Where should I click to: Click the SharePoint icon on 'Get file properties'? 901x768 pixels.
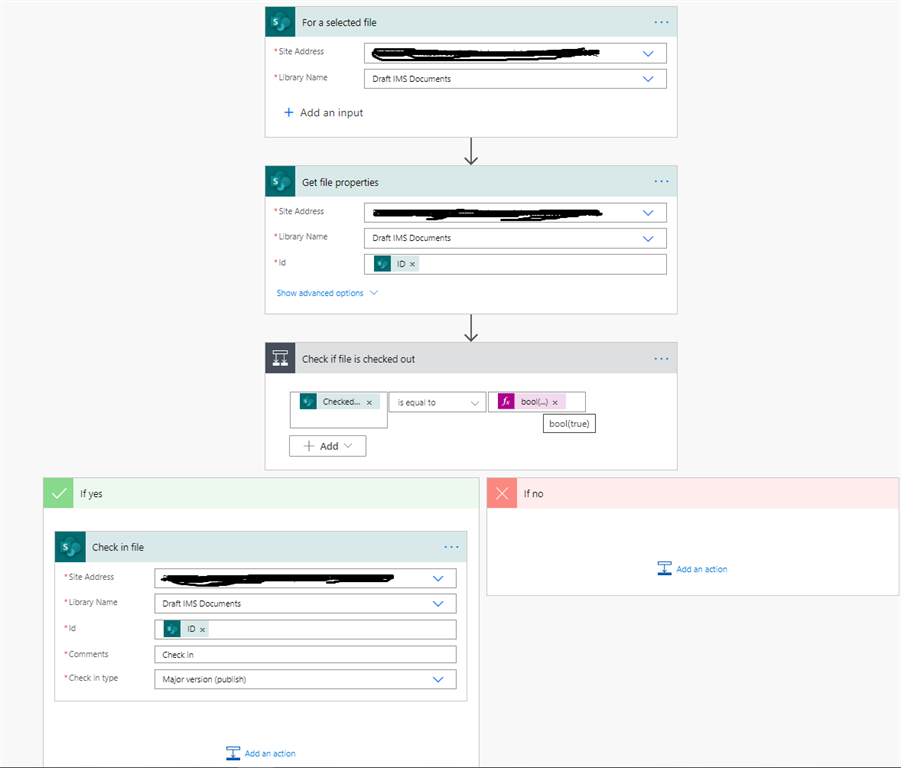pyautogui.click(x=279, y=181)
